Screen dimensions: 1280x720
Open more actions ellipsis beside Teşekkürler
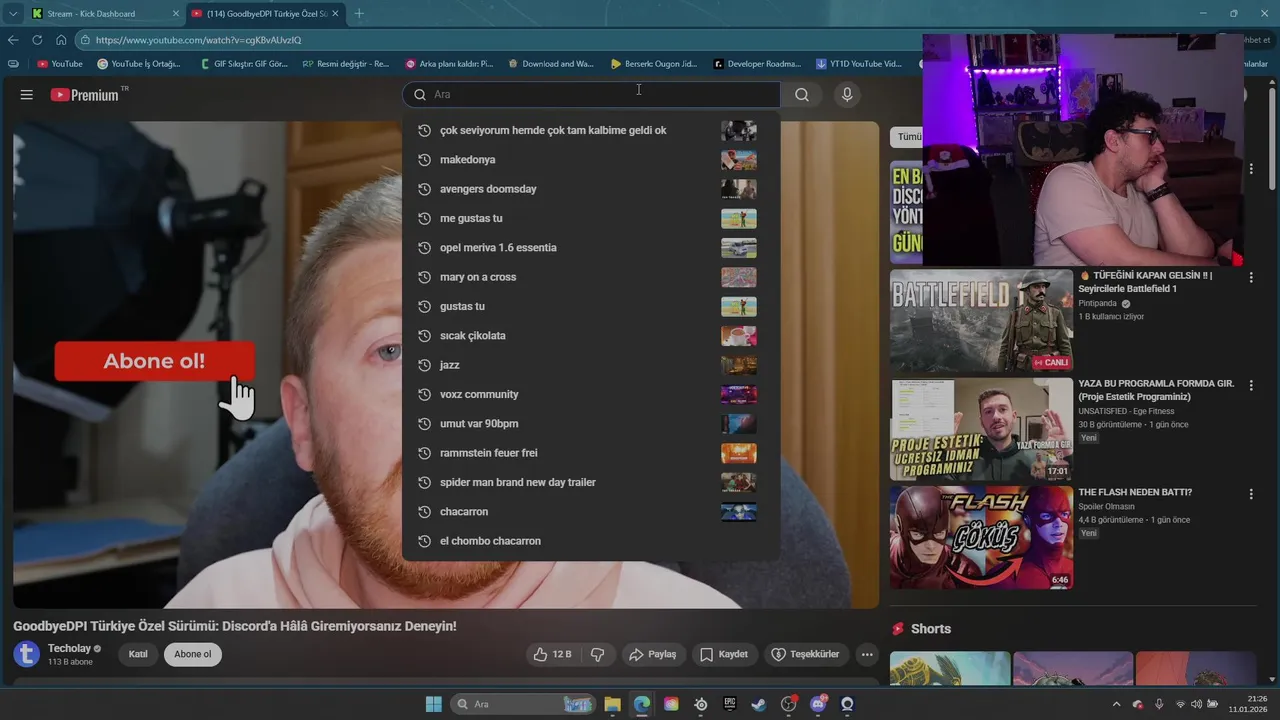point(867,654)
